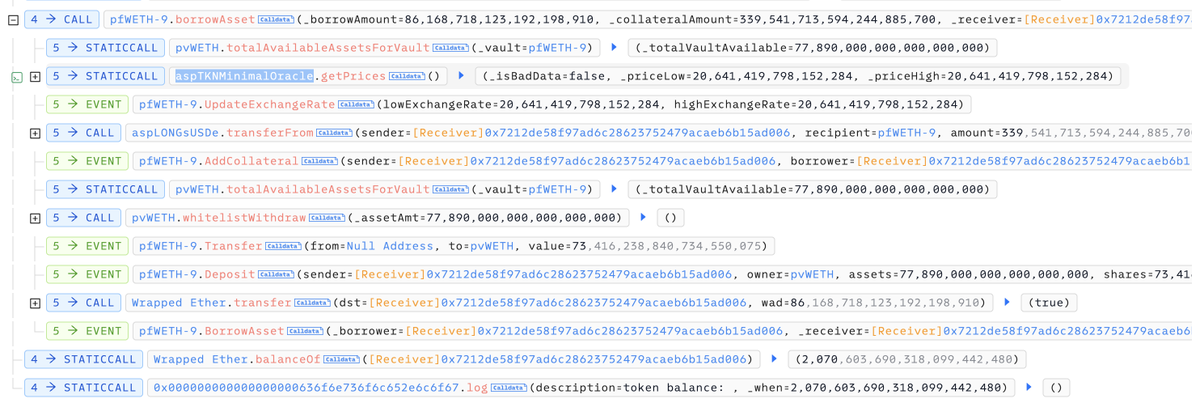1200x403 pixels.
Task: Open Calldata badge for whitelistWithdraw
Action: [326, 218]
